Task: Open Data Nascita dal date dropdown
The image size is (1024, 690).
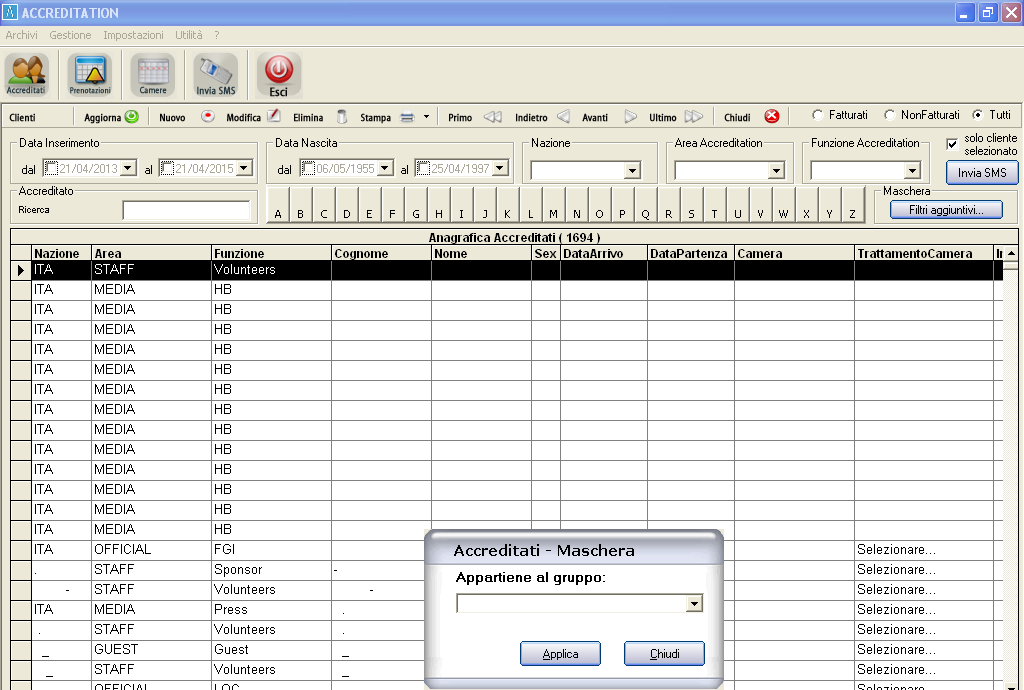Action: 385,168
